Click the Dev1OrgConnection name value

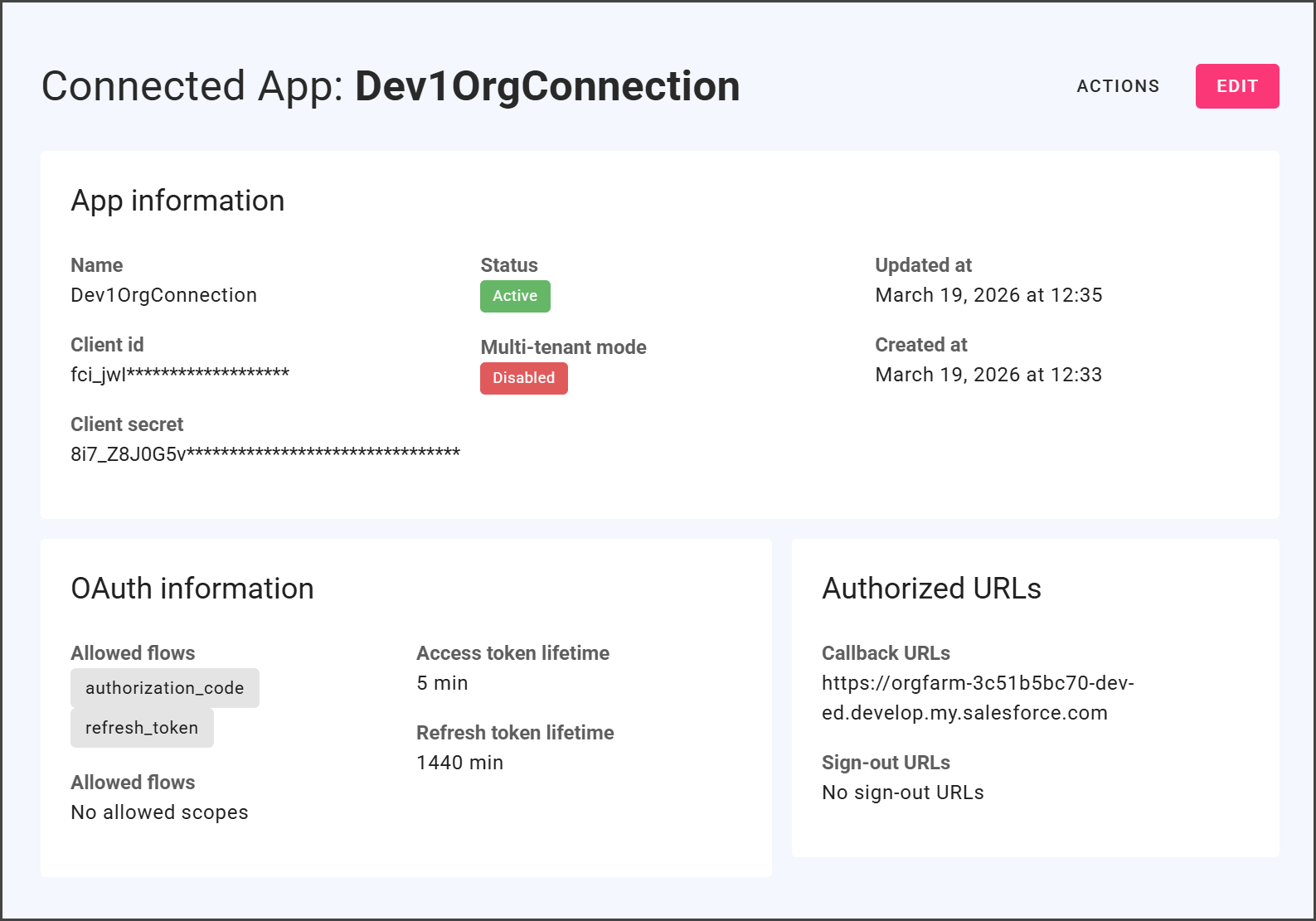163,295
